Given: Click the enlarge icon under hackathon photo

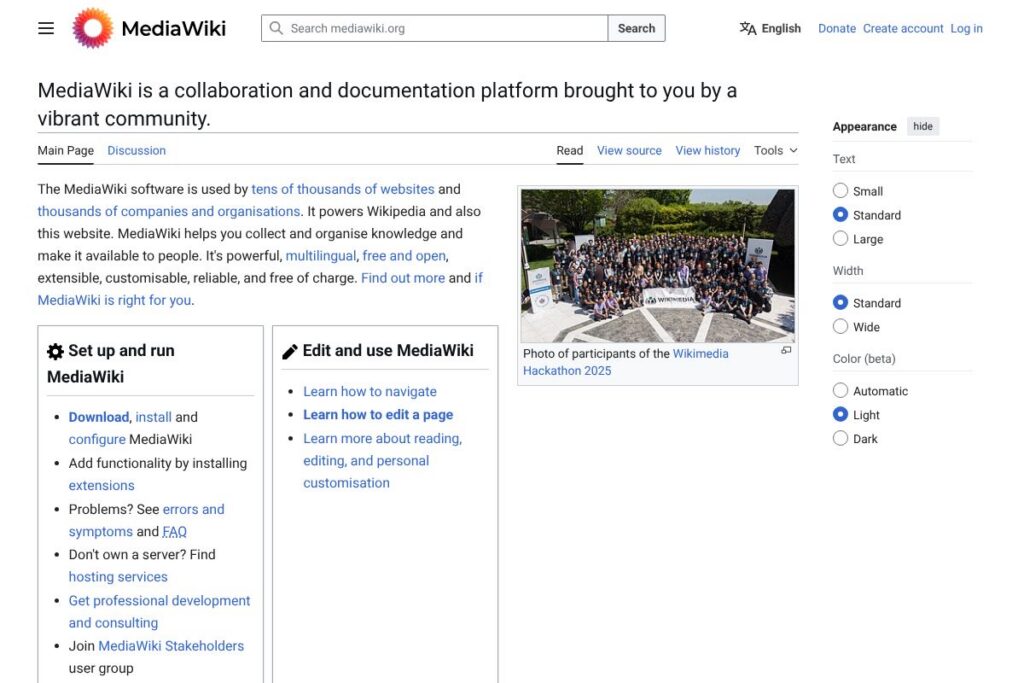Looking at the screenshot, I should 786,351.
